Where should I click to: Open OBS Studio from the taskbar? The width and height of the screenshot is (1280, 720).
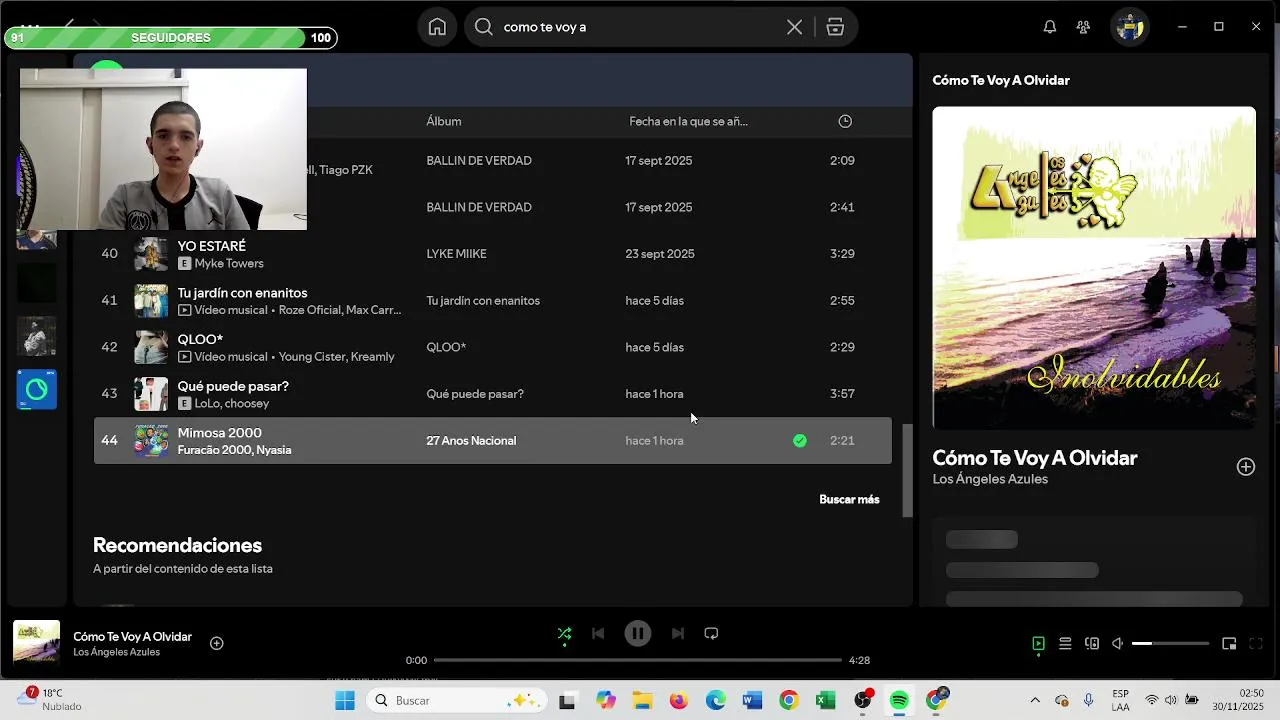(x=863, y=701)
